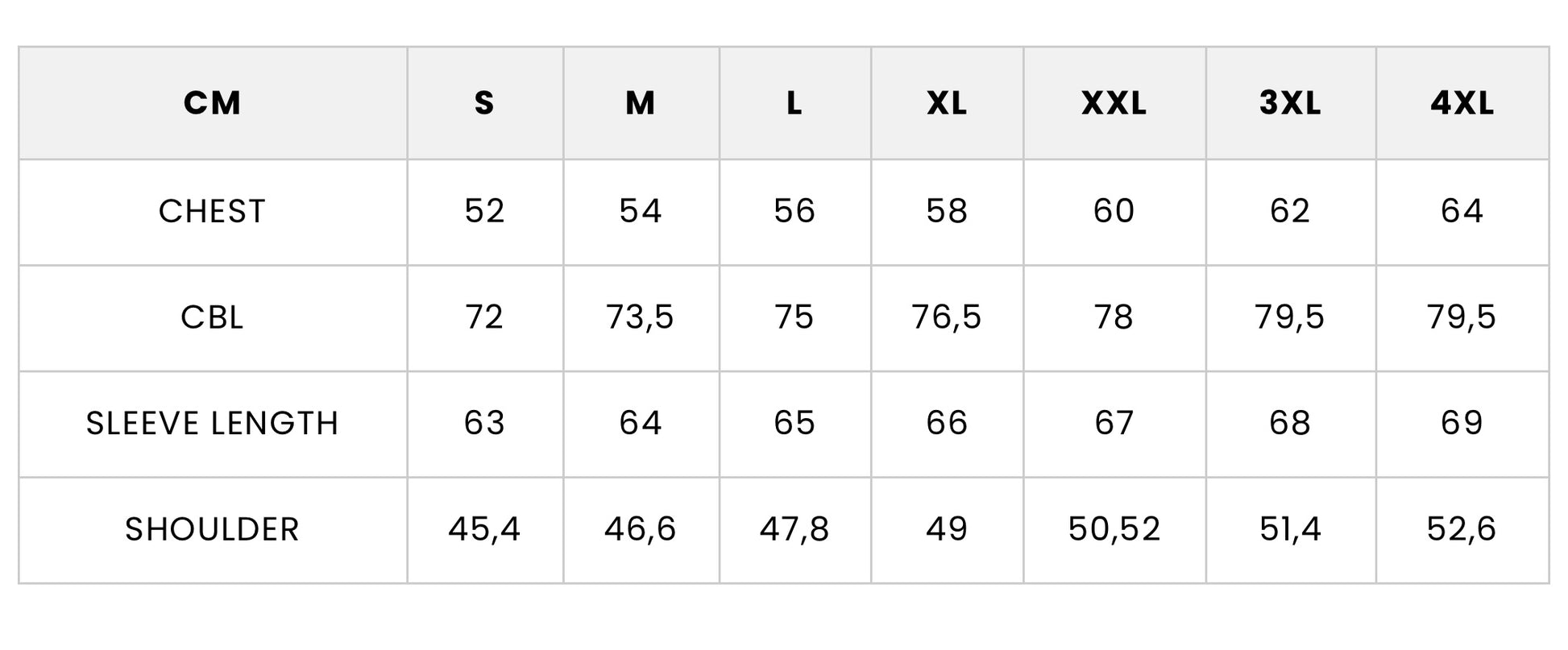Select the CBL row label

[212, 317]
